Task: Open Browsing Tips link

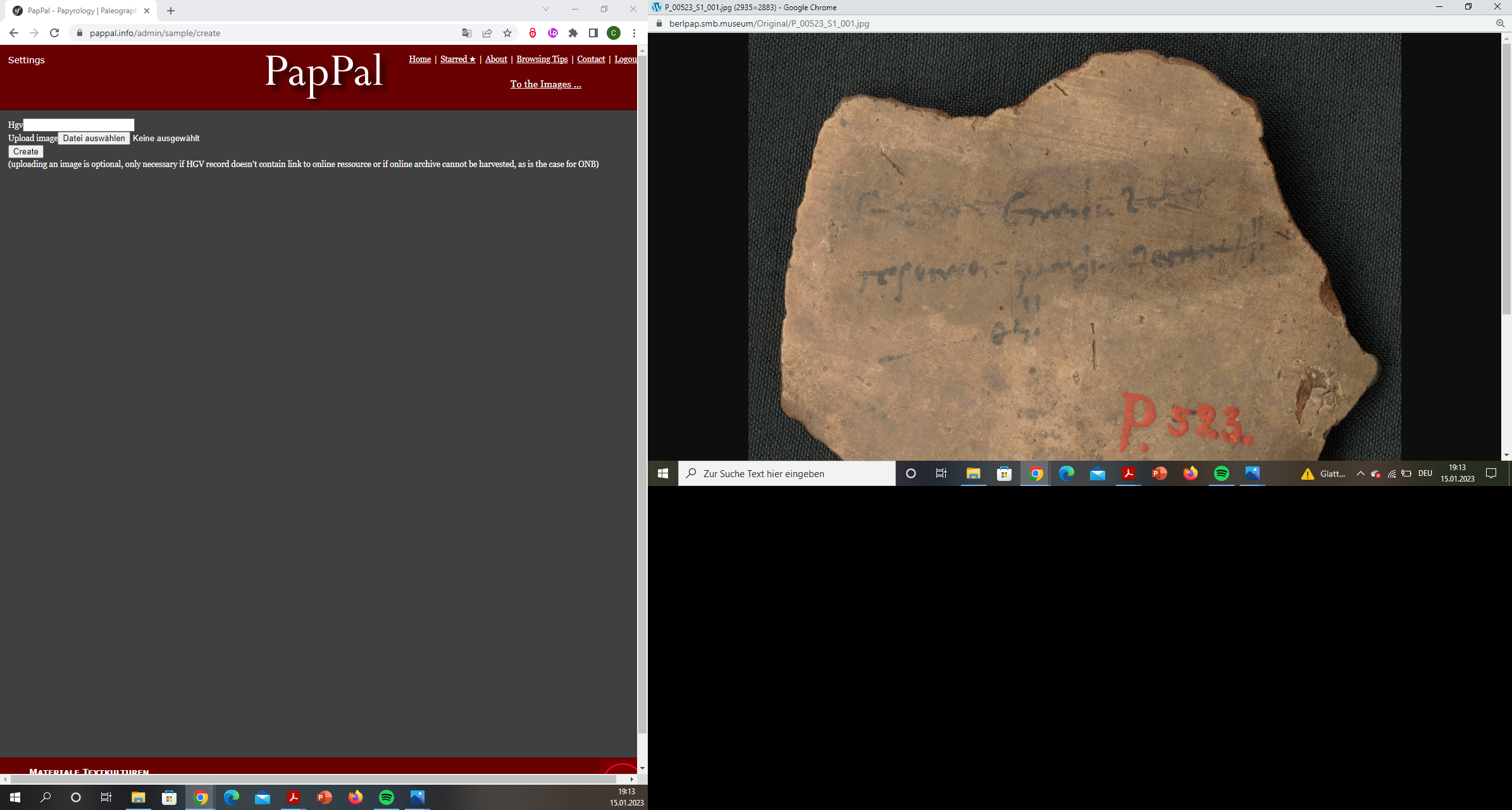Action: click(542, 59)
